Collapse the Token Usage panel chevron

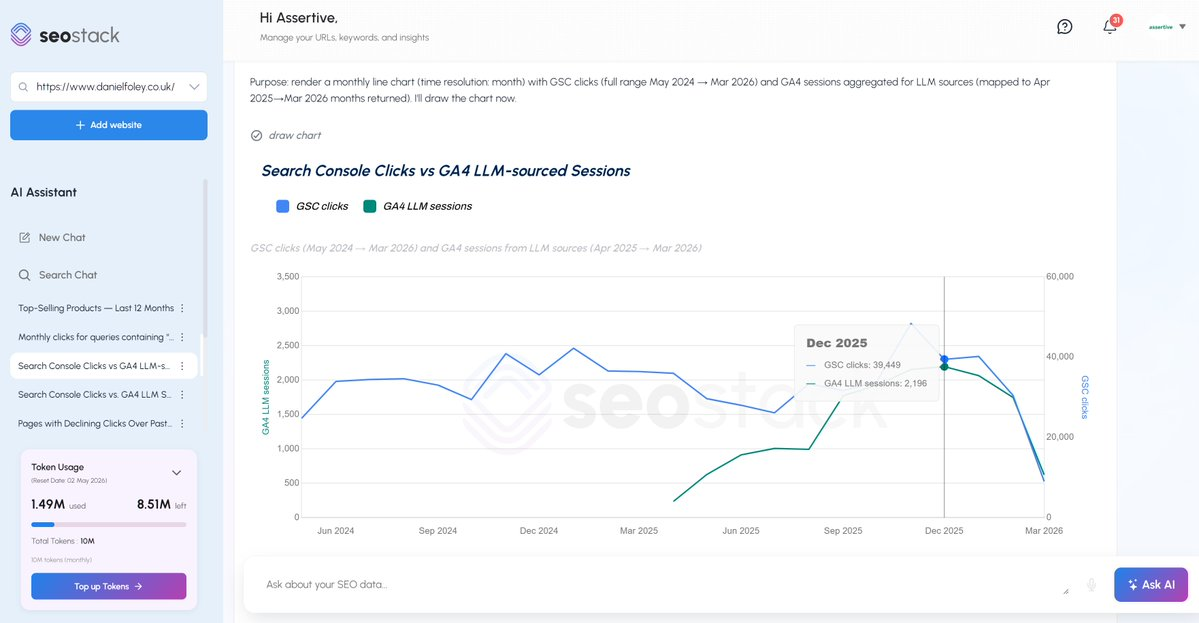[x=177, y=473]
